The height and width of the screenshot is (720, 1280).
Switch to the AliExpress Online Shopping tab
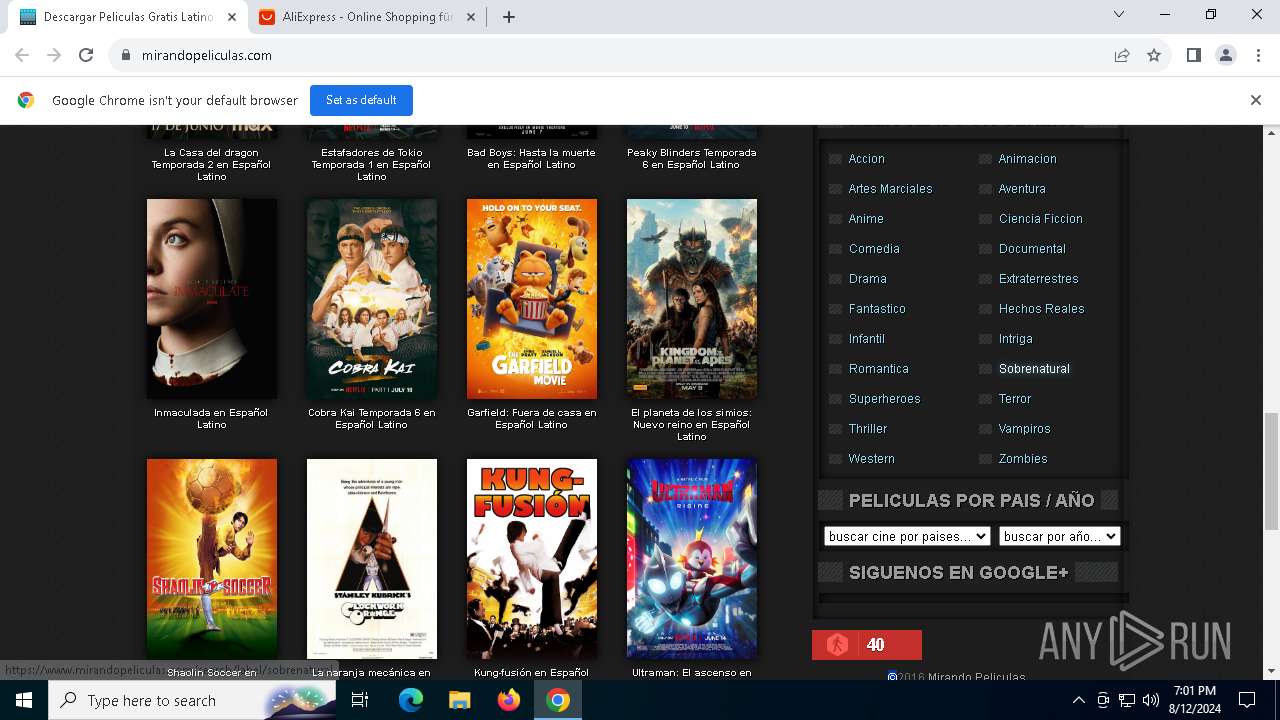pyautogui.click(x=367, y=17)
